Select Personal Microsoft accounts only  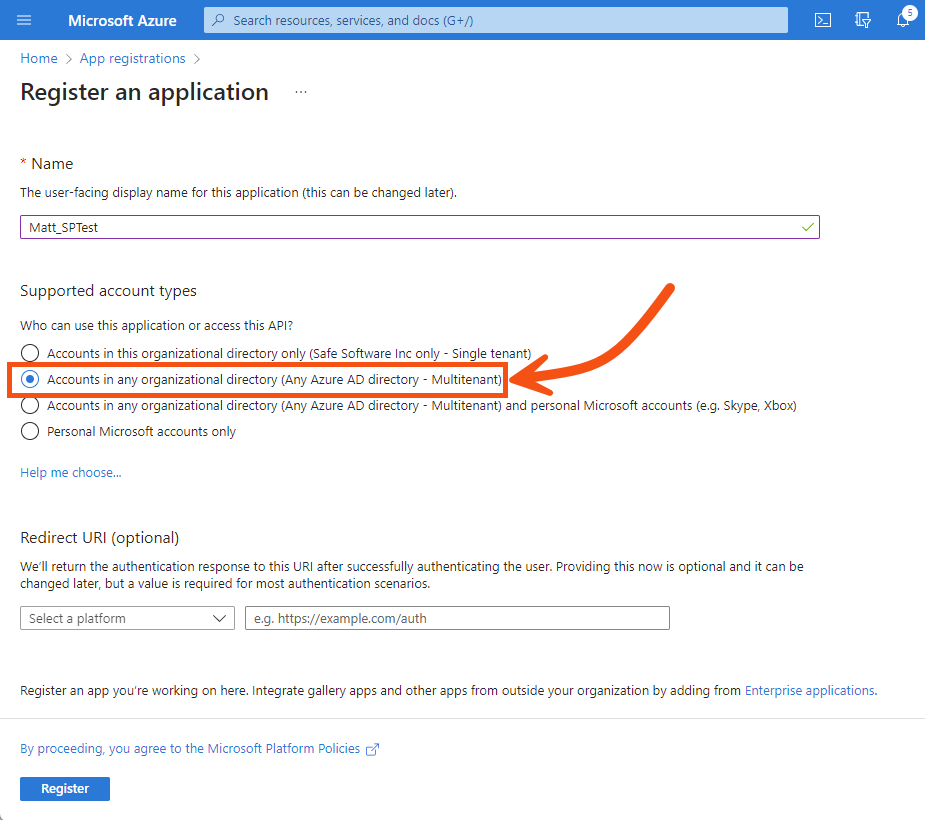click(30, 431)
